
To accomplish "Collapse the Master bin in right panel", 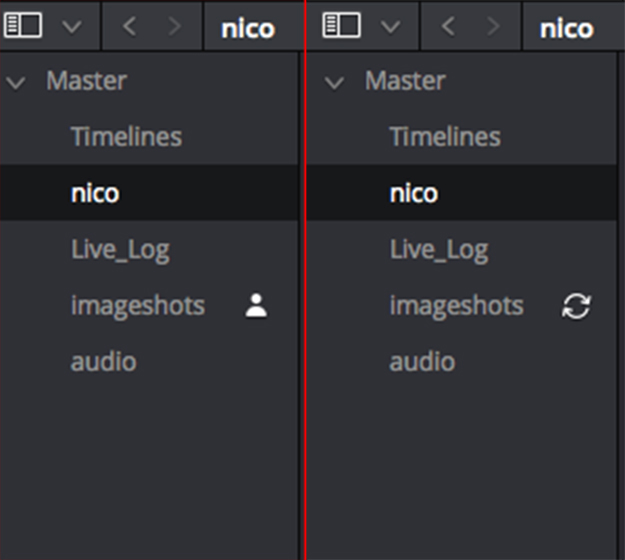I will pos(334,82).
